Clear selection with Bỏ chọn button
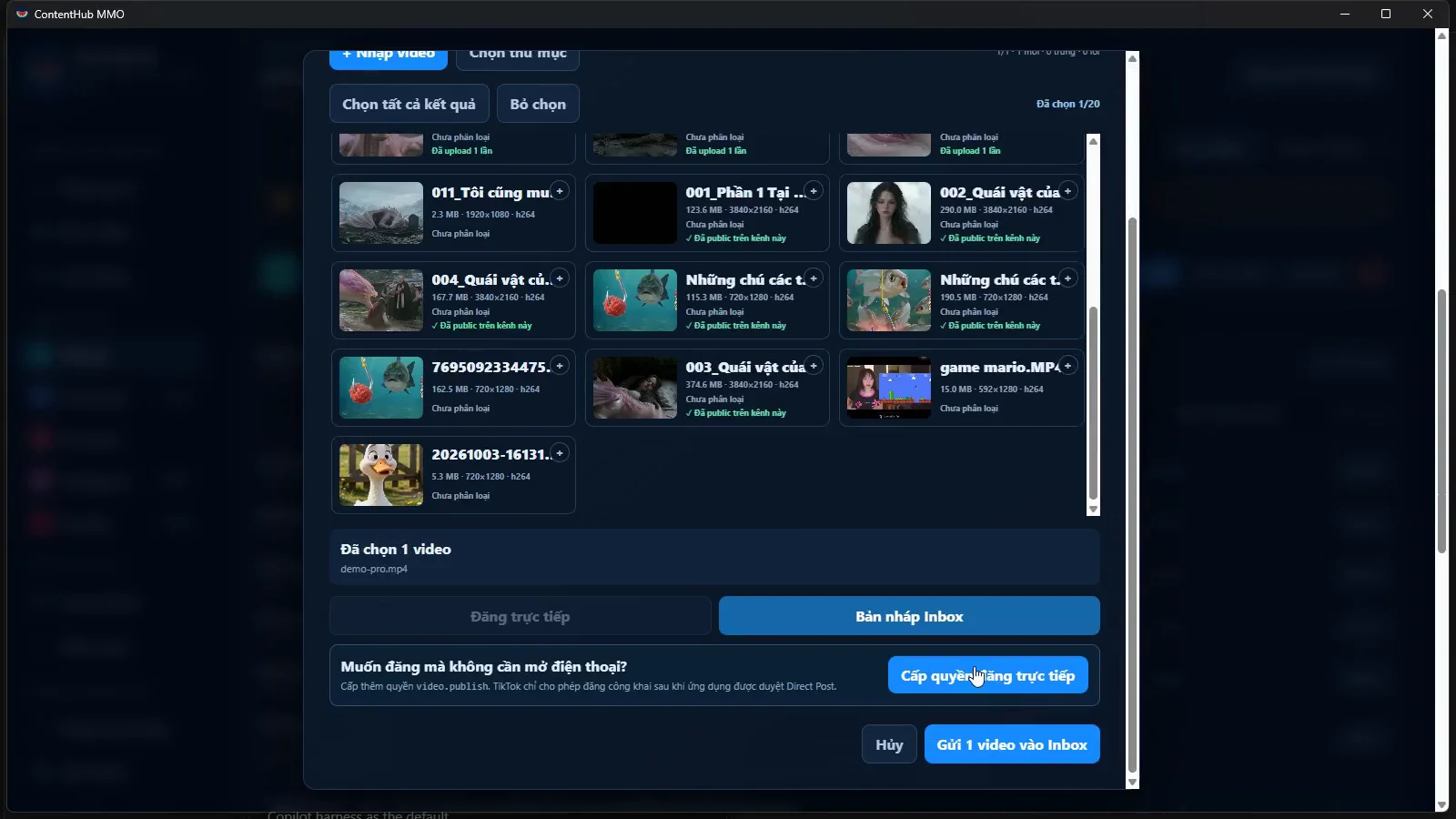The width and height of the screenshot is (1456, 819). 538,104
